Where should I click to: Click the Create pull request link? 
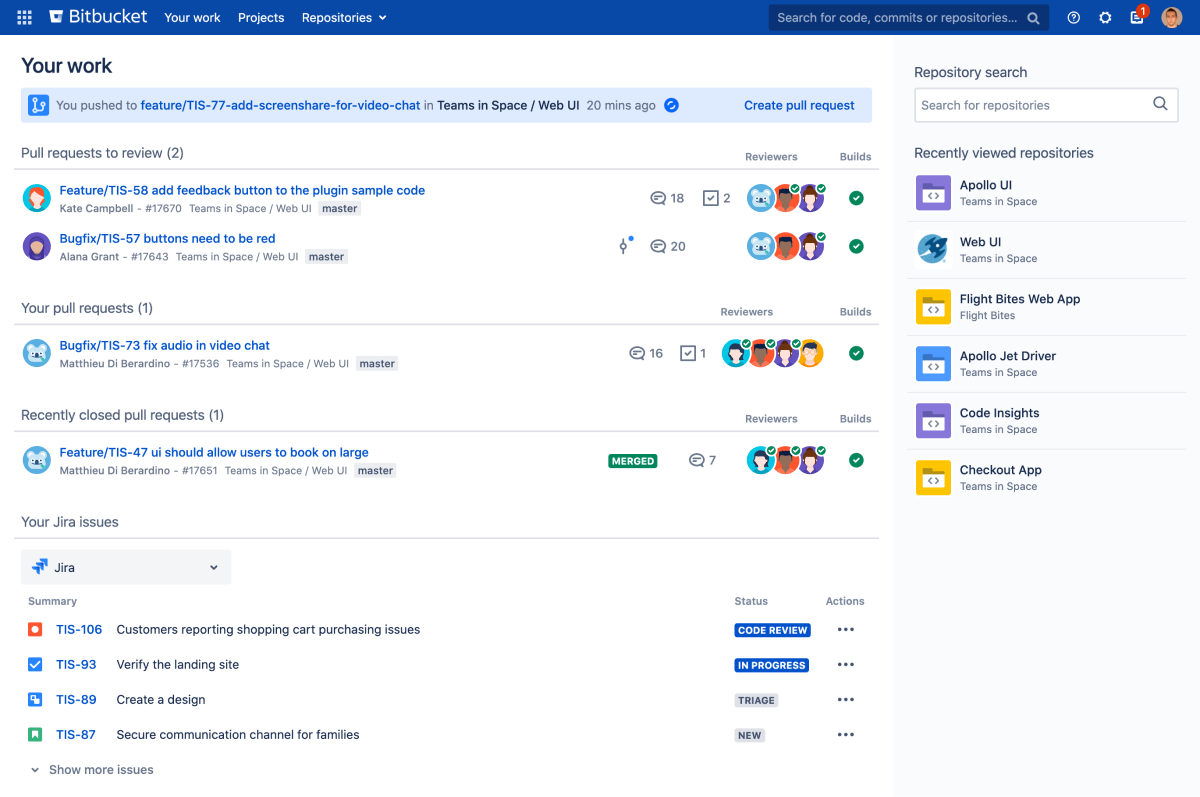799,105
